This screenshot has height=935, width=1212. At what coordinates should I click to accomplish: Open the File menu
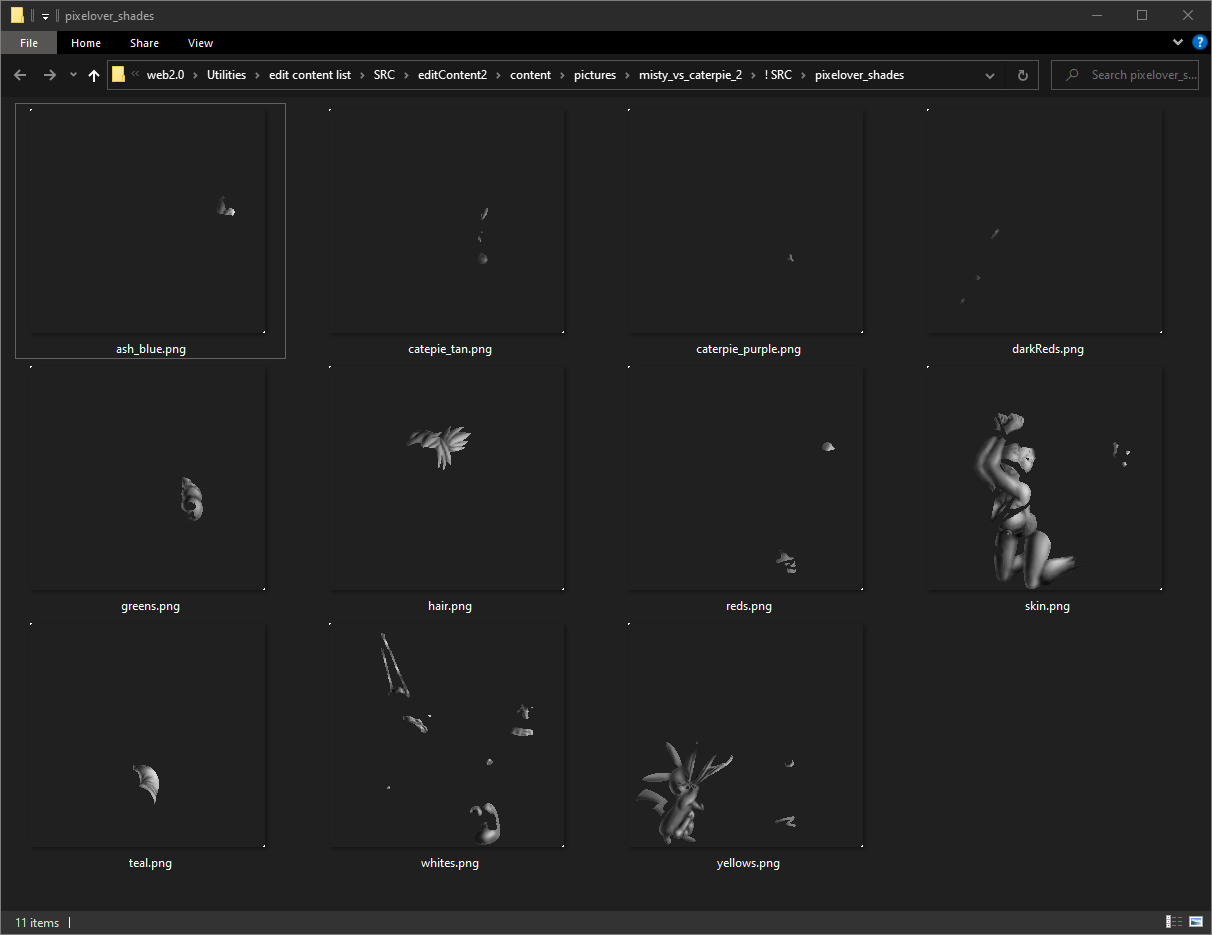[29, 43]
